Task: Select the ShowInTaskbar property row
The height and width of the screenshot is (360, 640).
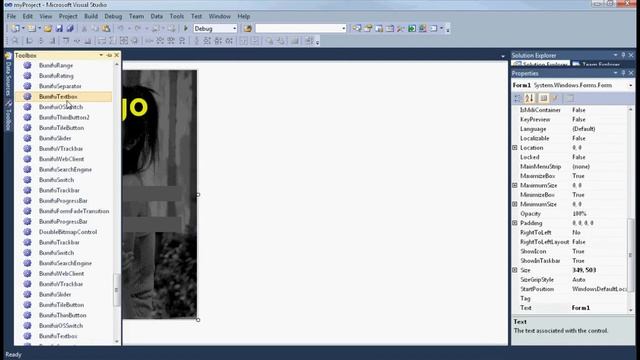Action: [x=569, y=261]
